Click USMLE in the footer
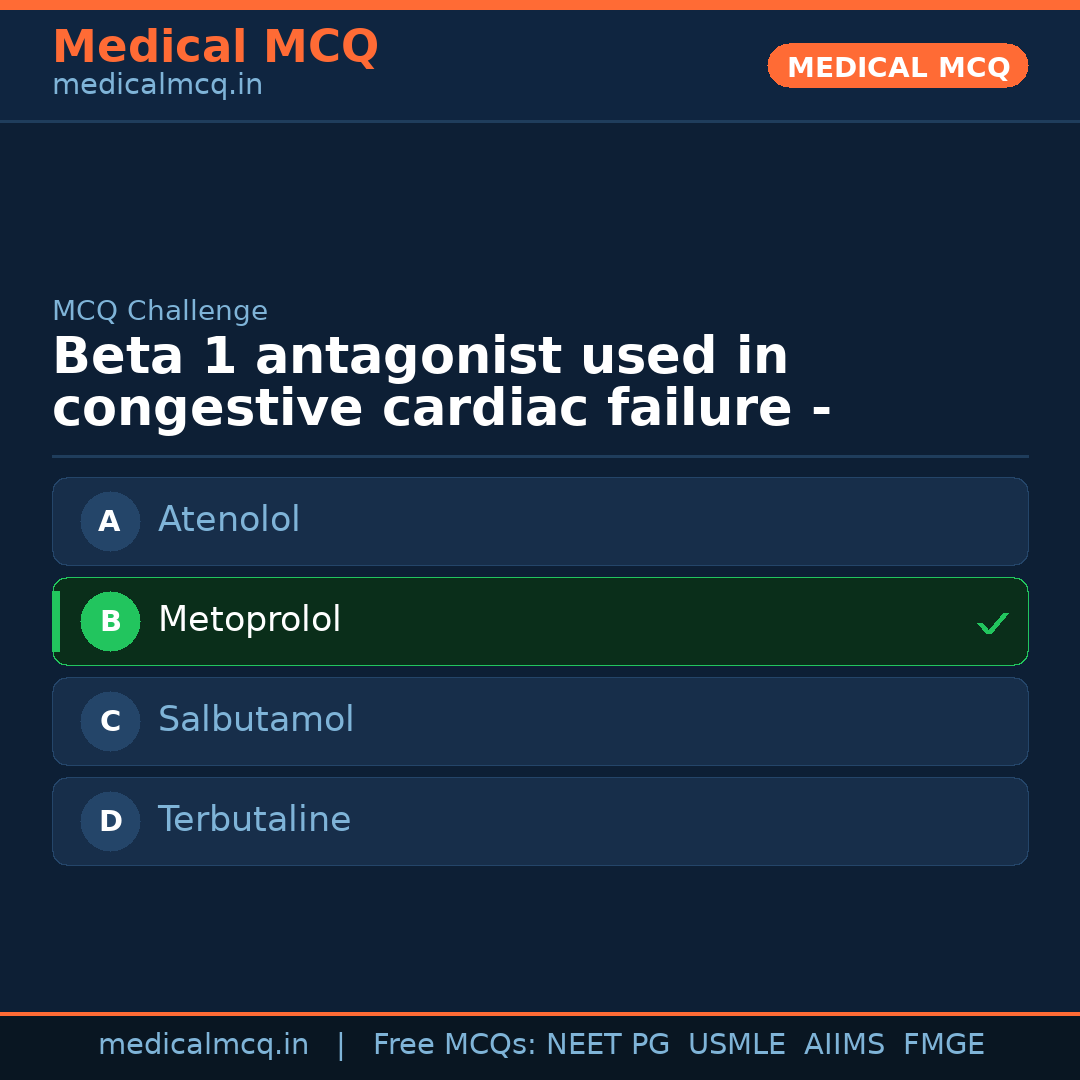Viewport: 1080px width, 1080px height. (736, 1045)
